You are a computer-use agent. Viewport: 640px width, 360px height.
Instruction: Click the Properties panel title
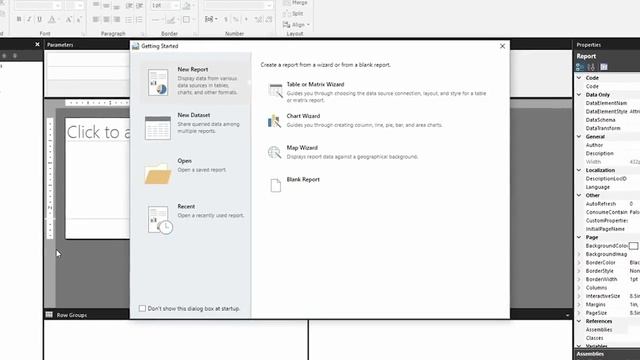[589, 45]
